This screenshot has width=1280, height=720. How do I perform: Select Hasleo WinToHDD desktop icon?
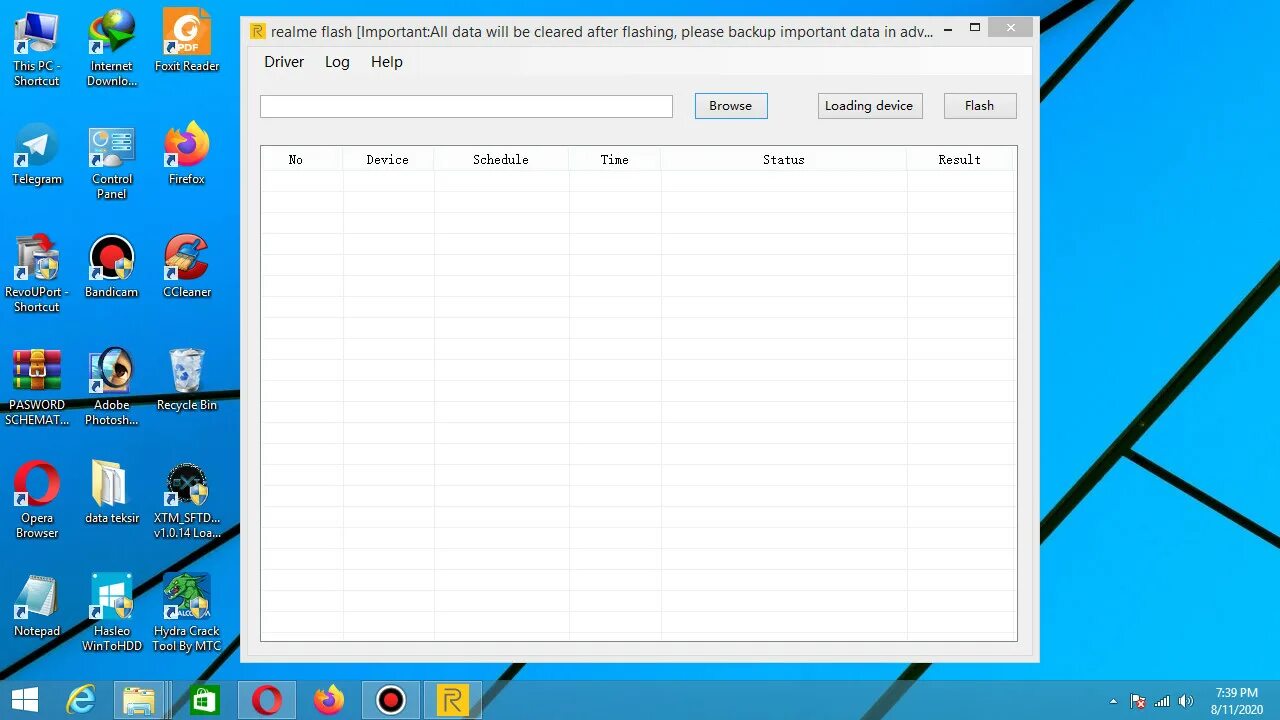coord(112,614)
